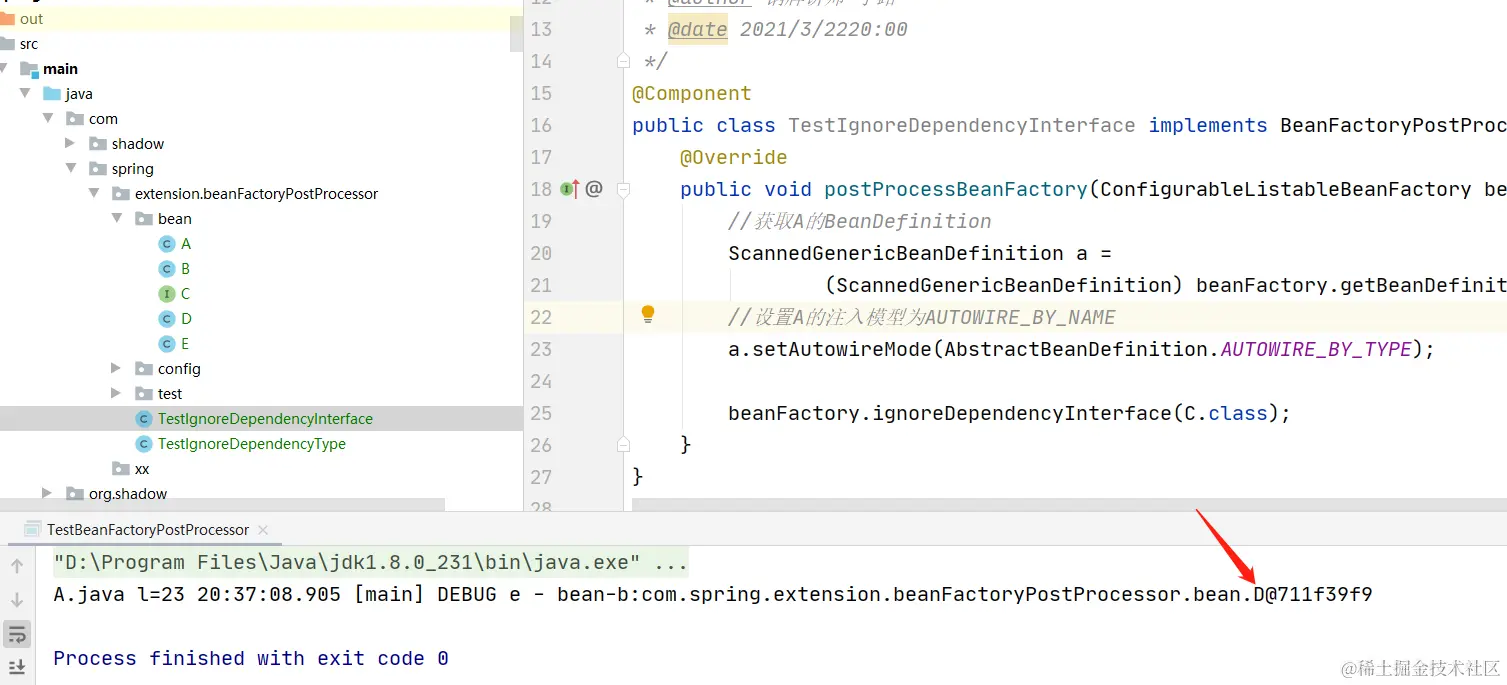Click the TestIgnoreDependencyType class icon

(x=144, y=444)
